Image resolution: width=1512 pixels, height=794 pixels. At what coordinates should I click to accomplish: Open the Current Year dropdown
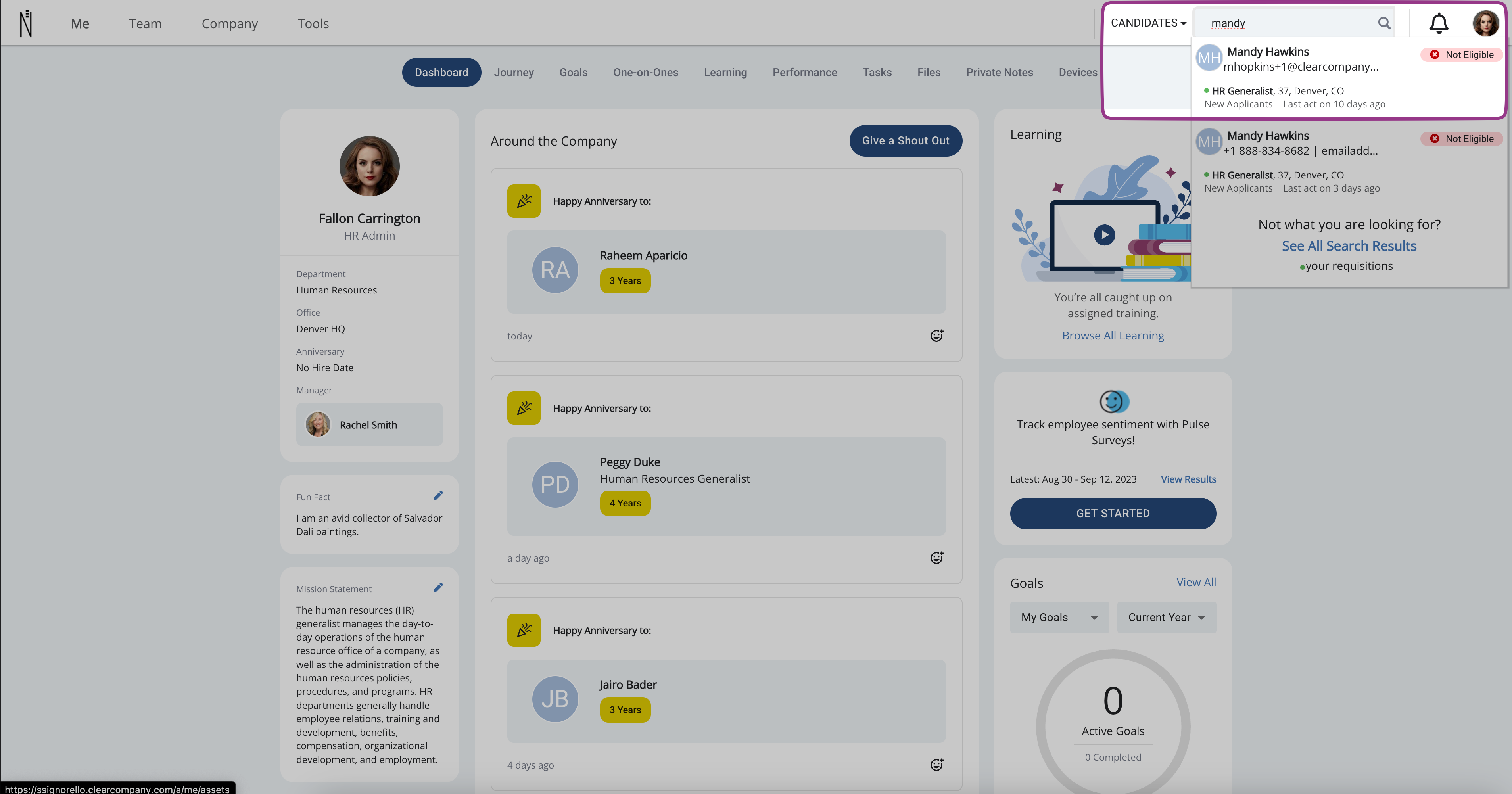[x=1166, y=618]
